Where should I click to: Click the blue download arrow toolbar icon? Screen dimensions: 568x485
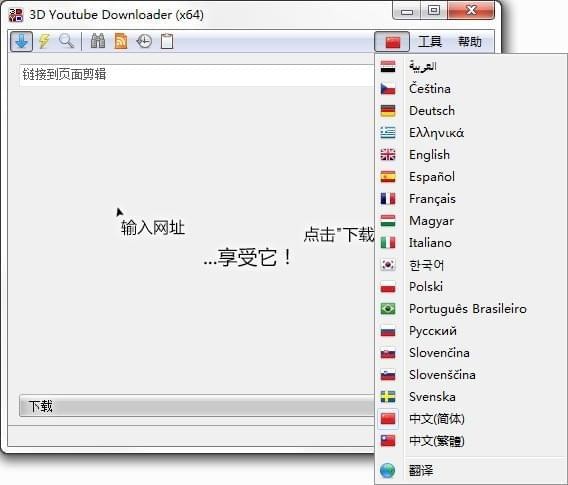point(21,41)
